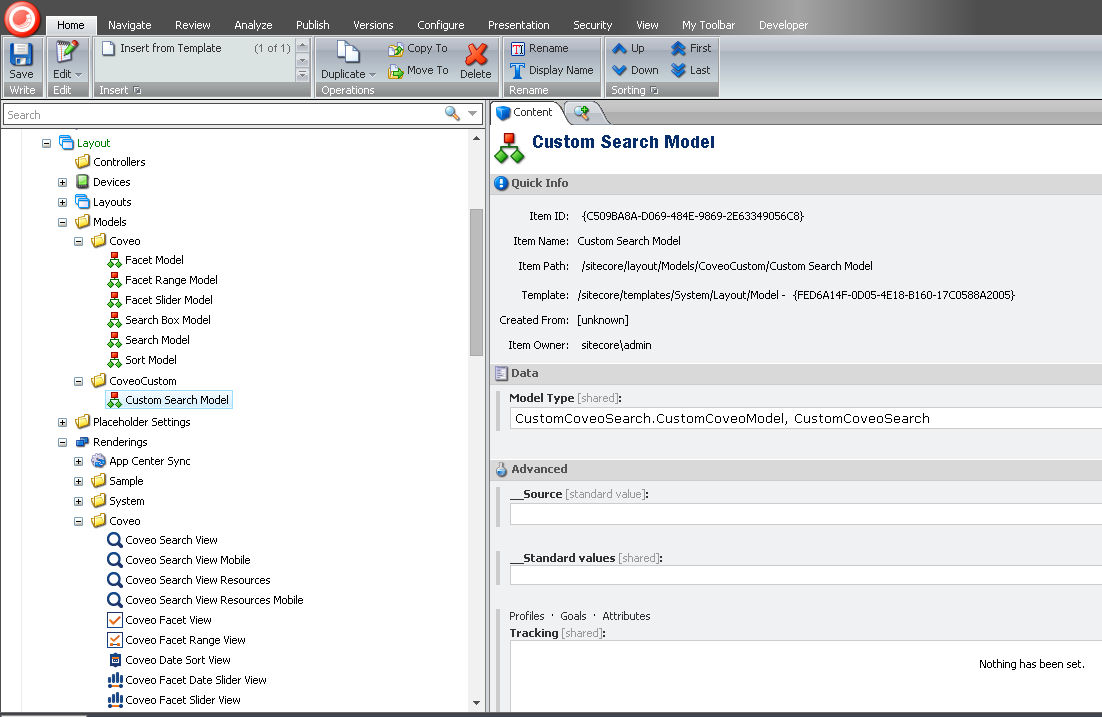
Task: Click the Facet Model item icon
Action: tap(115, 260)
